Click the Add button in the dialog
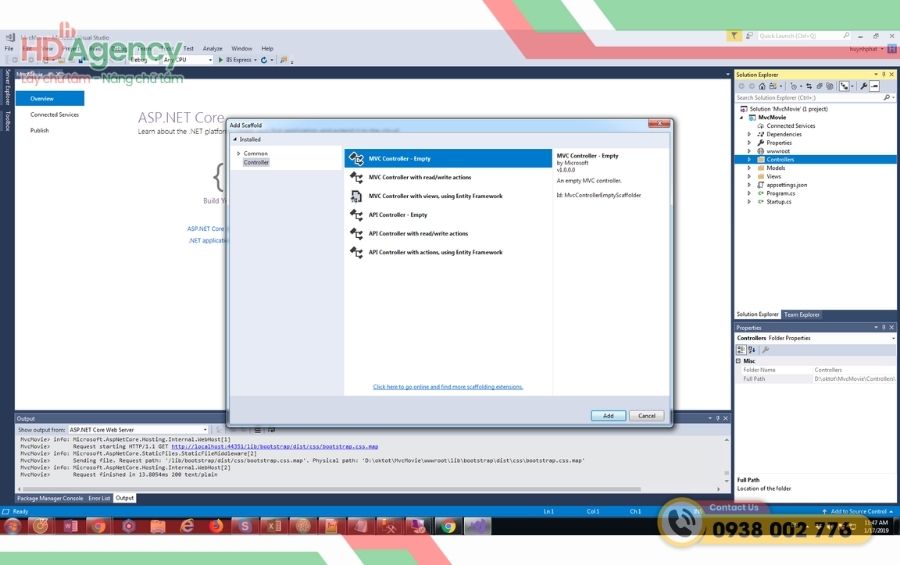 click(x=607, y=416)
